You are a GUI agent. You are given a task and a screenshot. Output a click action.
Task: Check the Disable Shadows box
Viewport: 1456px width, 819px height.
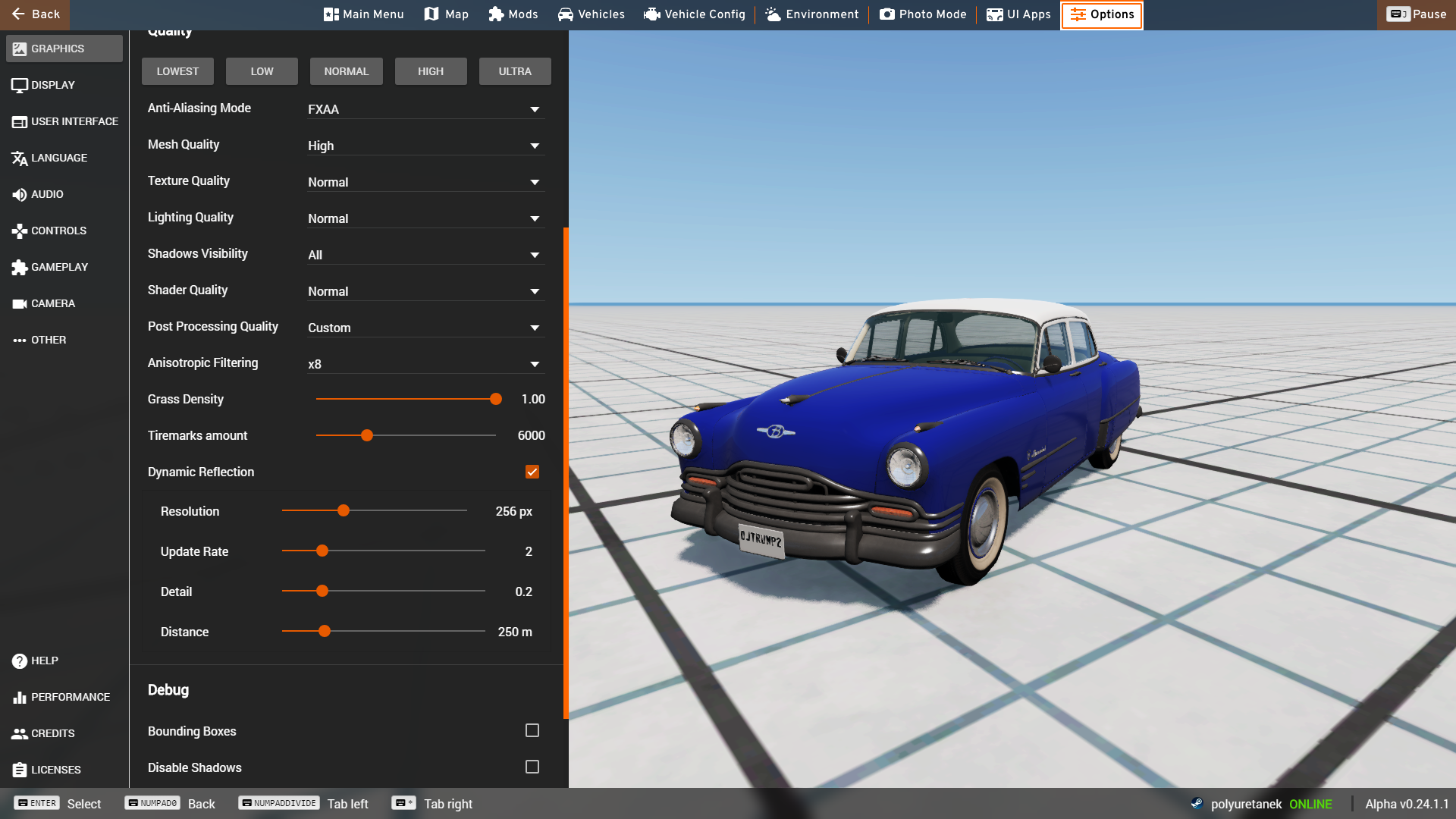pyautogui.click(x=532, y=767)
